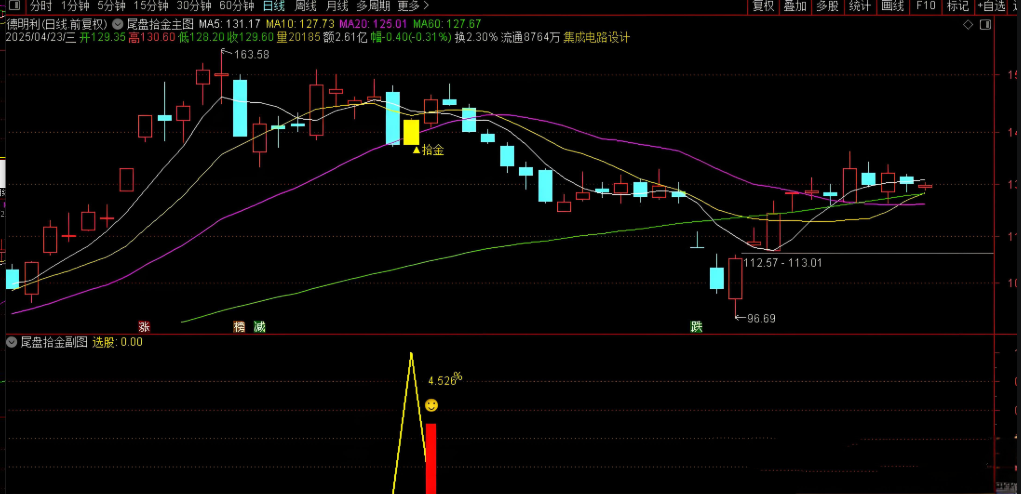Click the 集成电路设计 sector link
Viewport: 1021px width, 494px height.
[597, 37]
